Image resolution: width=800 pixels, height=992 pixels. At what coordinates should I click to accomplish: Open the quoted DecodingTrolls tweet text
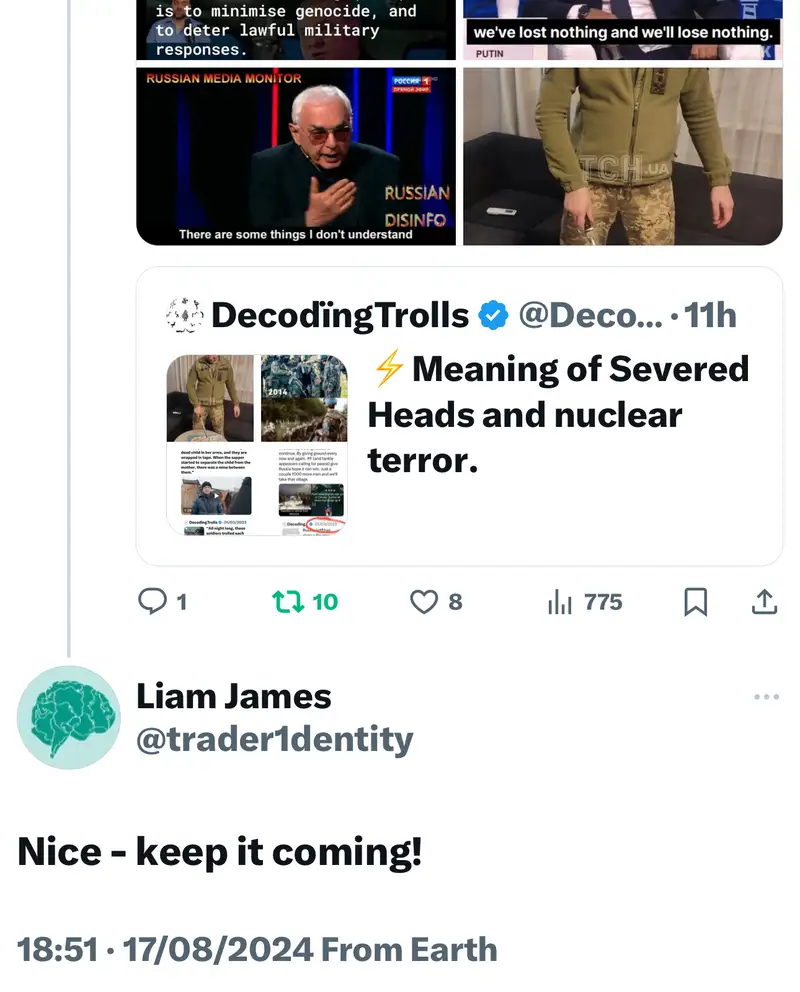(x=558, y=414)
